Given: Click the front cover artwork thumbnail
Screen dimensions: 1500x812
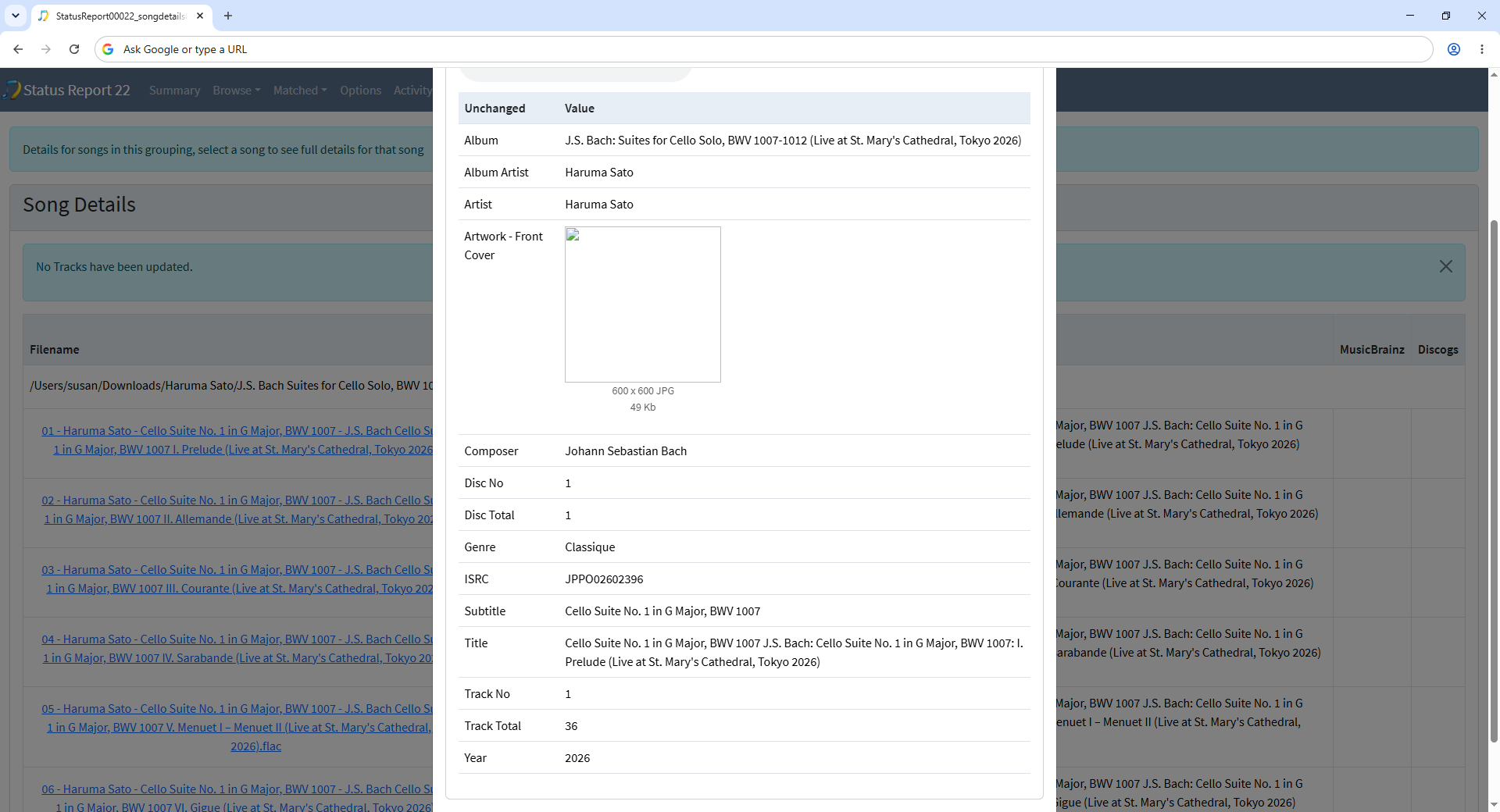Looking at the screenshot, I should [643, 304].
